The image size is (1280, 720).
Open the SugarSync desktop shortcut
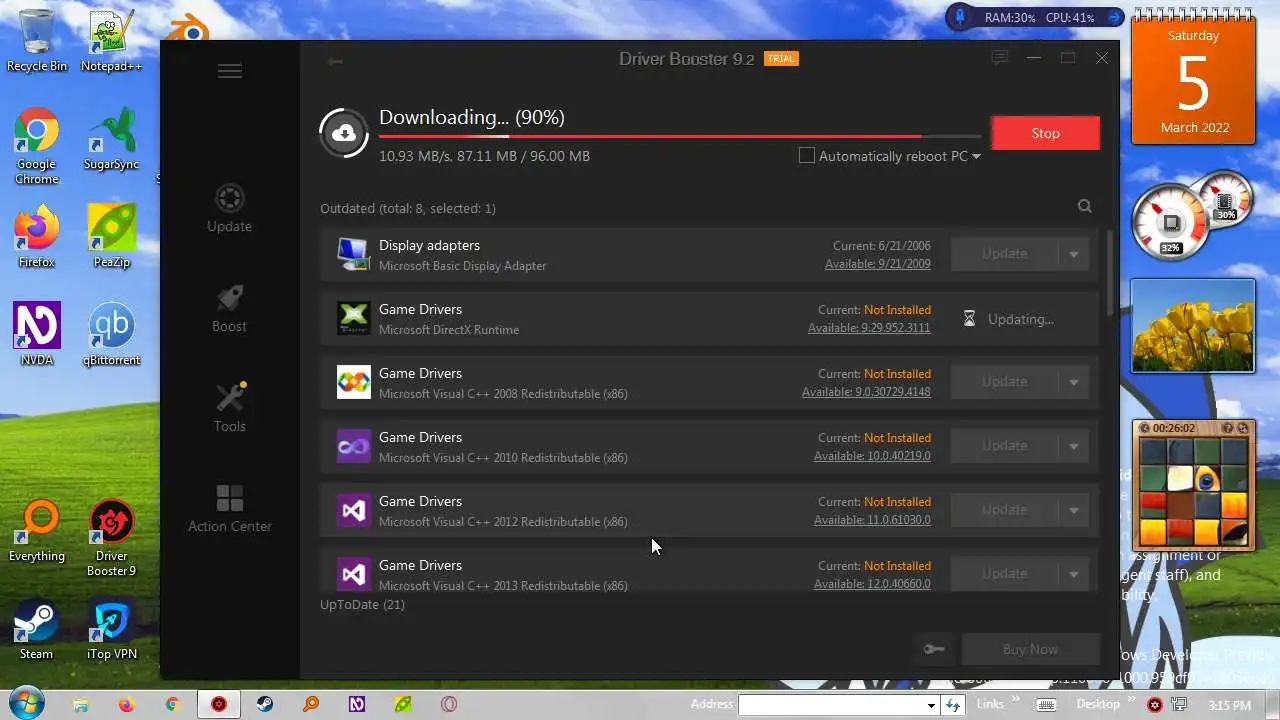(x=111, y=139)
